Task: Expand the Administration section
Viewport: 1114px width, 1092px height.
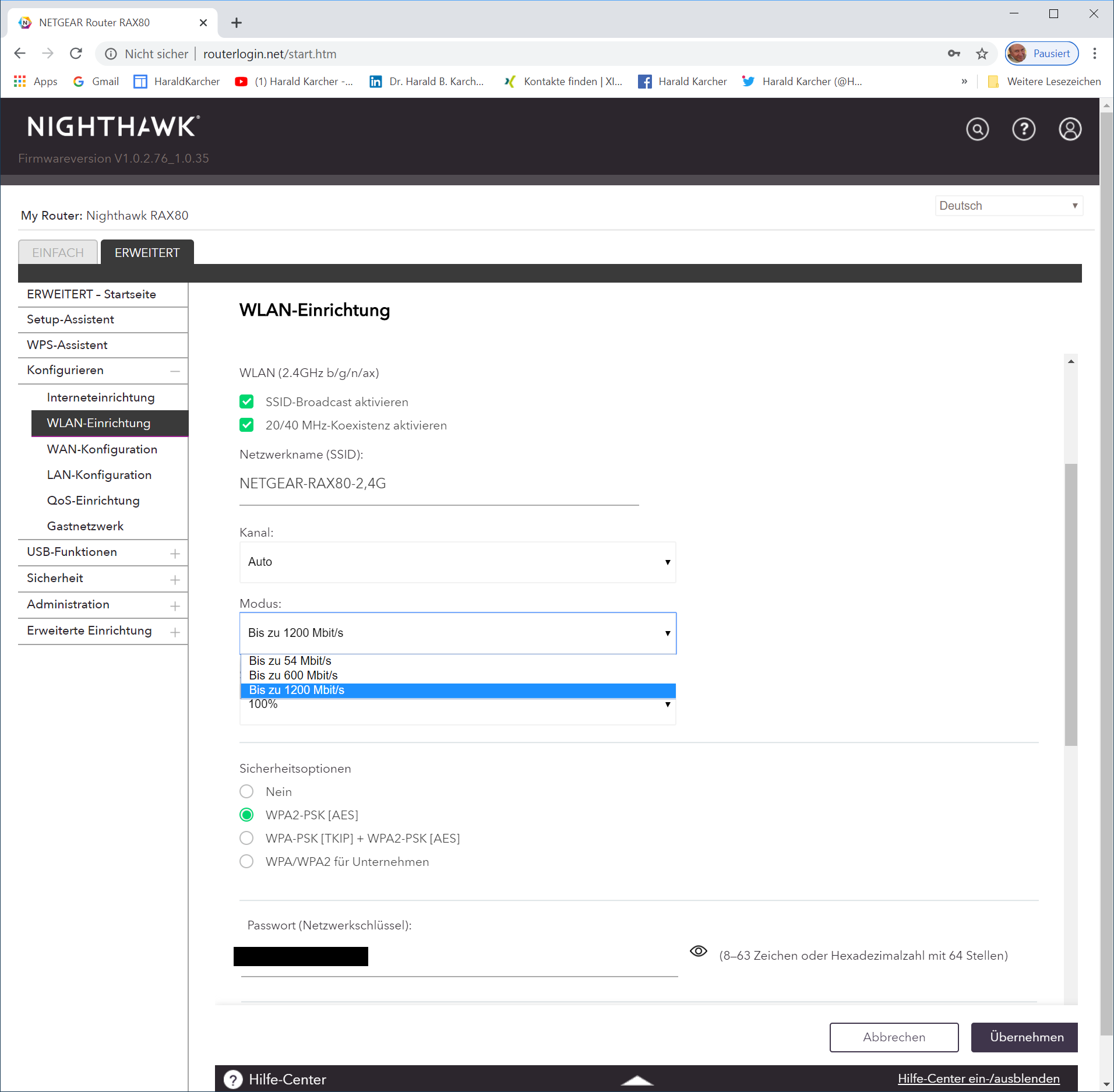Action: (175, 605)
